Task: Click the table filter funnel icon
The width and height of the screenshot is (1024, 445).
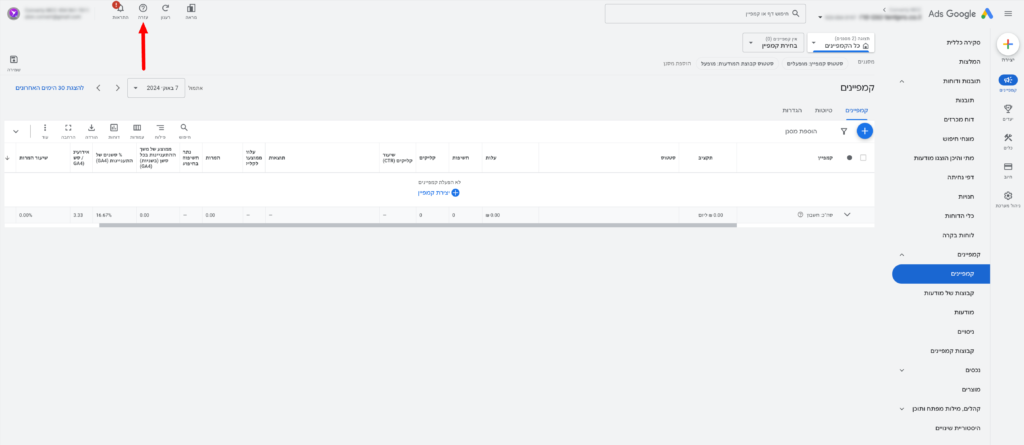Action: [843, 130]
